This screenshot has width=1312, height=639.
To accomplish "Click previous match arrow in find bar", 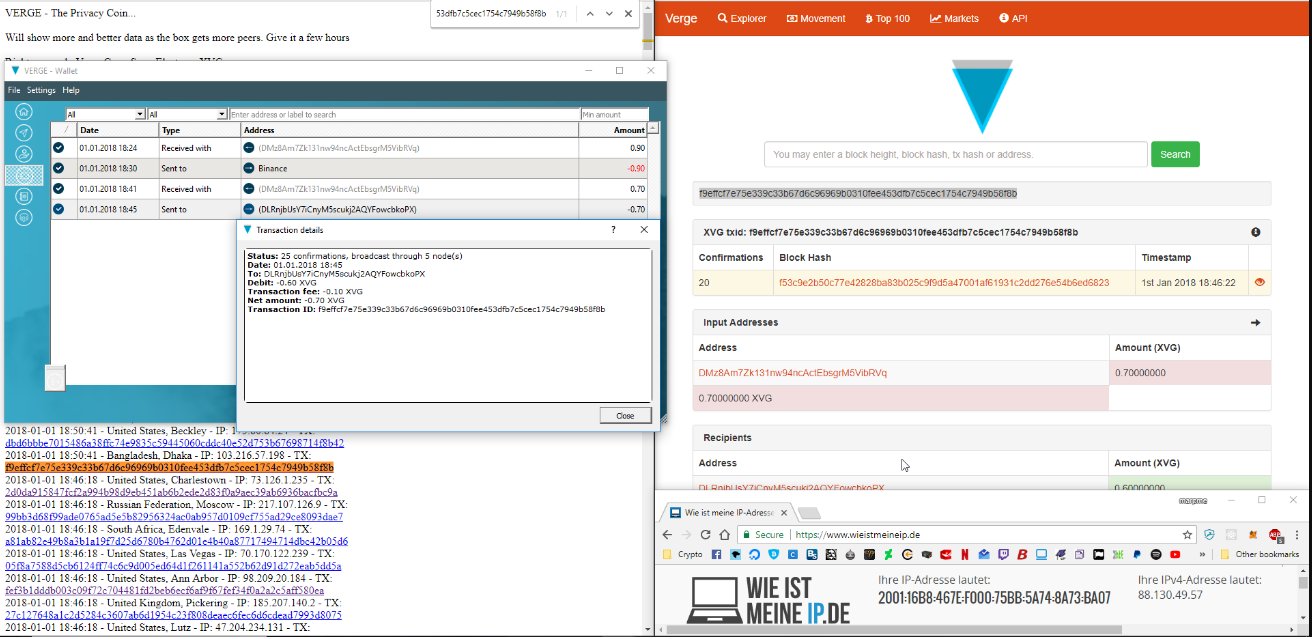I will pos(590,14).
